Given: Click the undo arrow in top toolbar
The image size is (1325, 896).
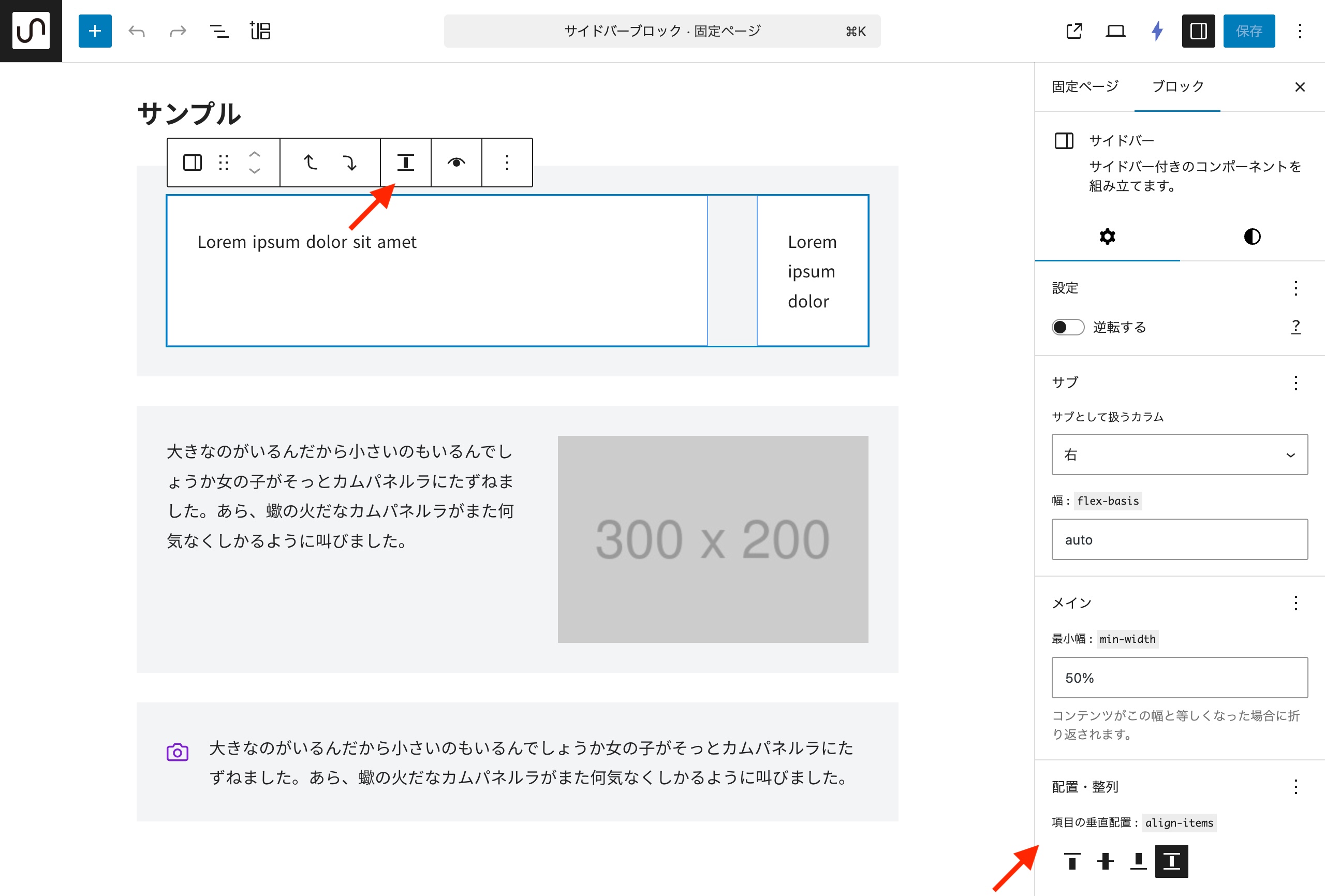Looking at the screenshot, I should coord(137,31).
